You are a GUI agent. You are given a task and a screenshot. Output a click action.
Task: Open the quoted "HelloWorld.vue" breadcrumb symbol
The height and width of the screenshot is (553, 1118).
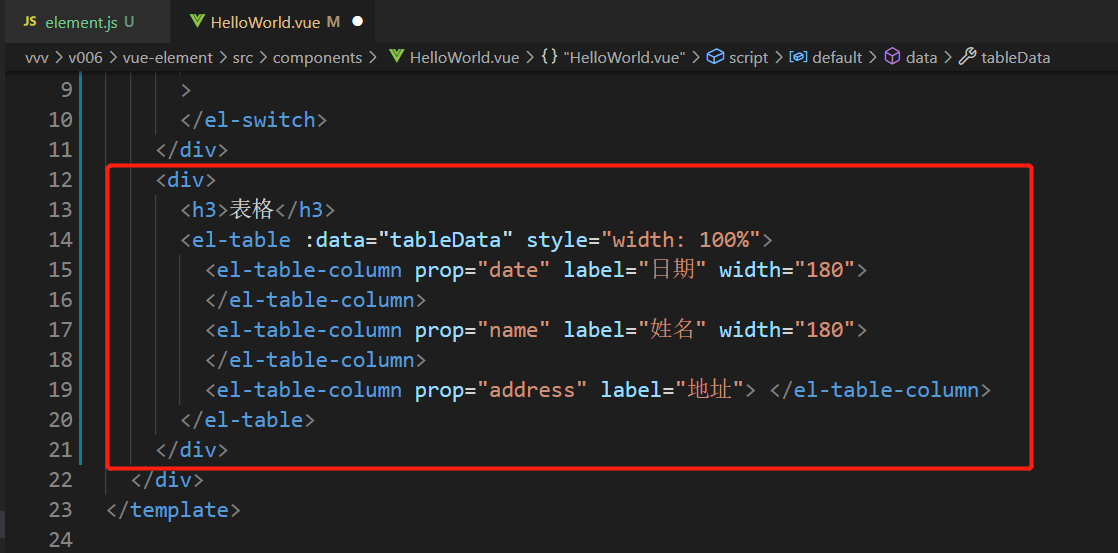[x=625, y=58]
